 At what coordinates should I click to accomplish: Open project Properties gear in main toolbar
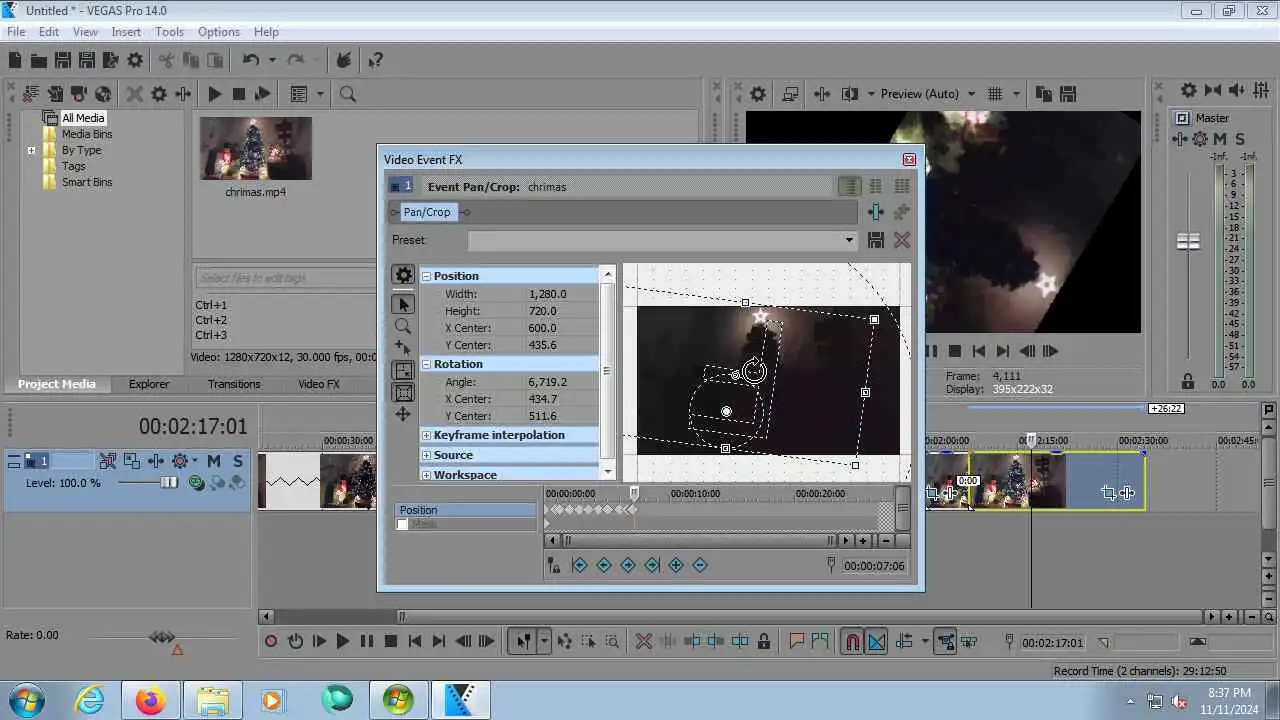click(x=135, y=61)
